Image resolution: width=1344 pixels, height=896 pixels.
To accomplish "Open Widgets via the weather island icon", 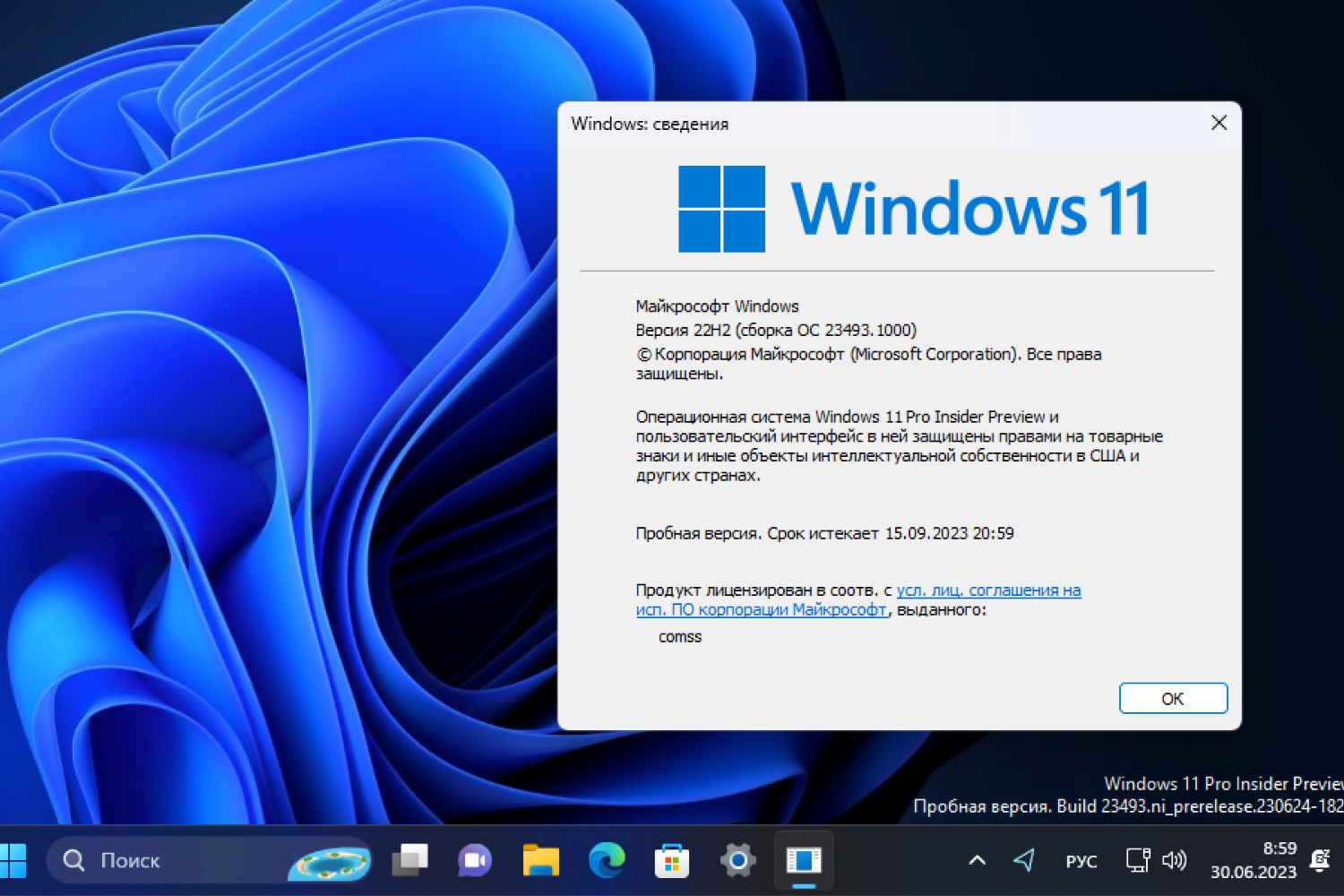I will [x=329, y=860].
